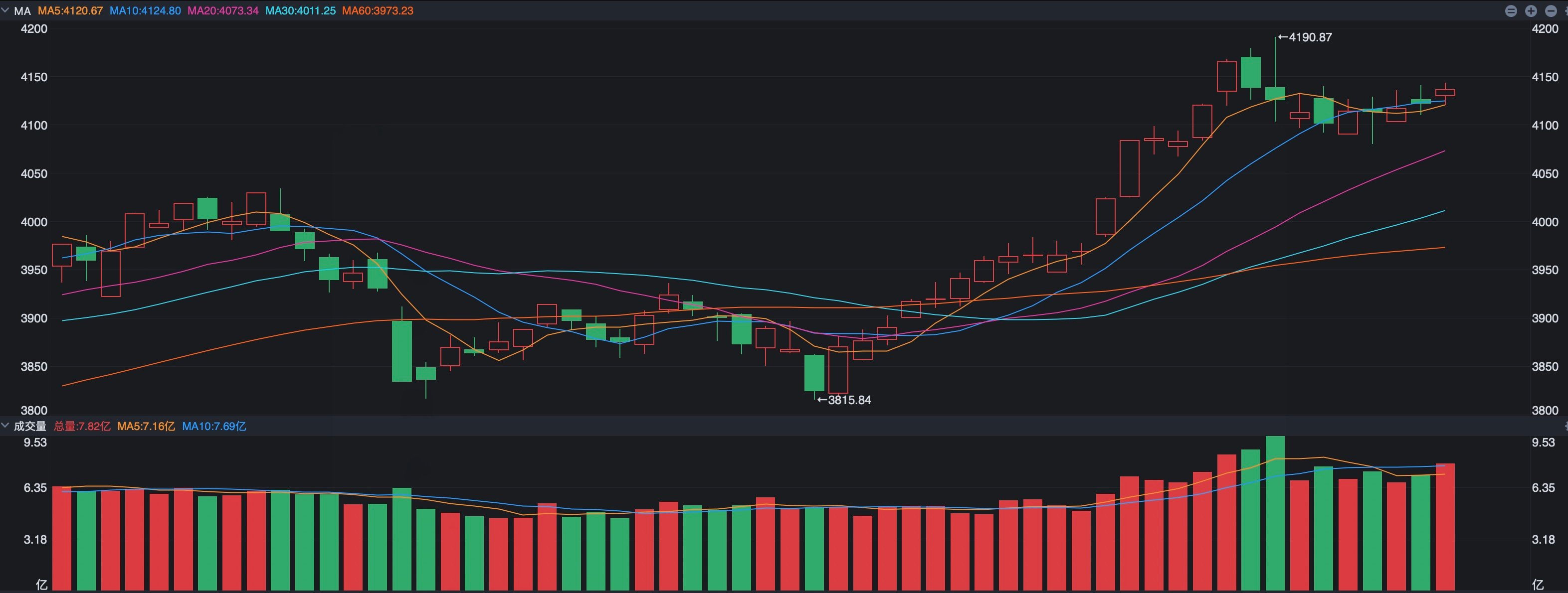Click the tallest green volume bar
Screen dimensions: 1568x593
1275,513
